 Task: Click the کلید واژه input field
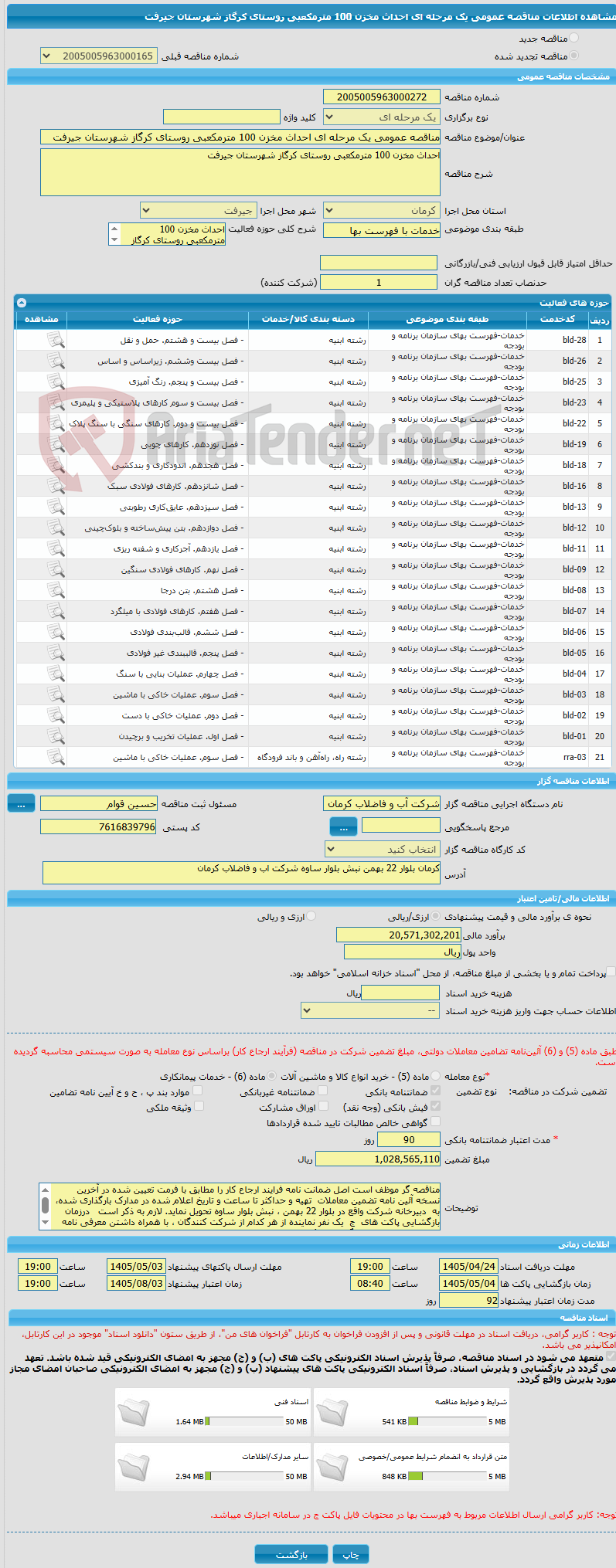click(x=222, y=117)
